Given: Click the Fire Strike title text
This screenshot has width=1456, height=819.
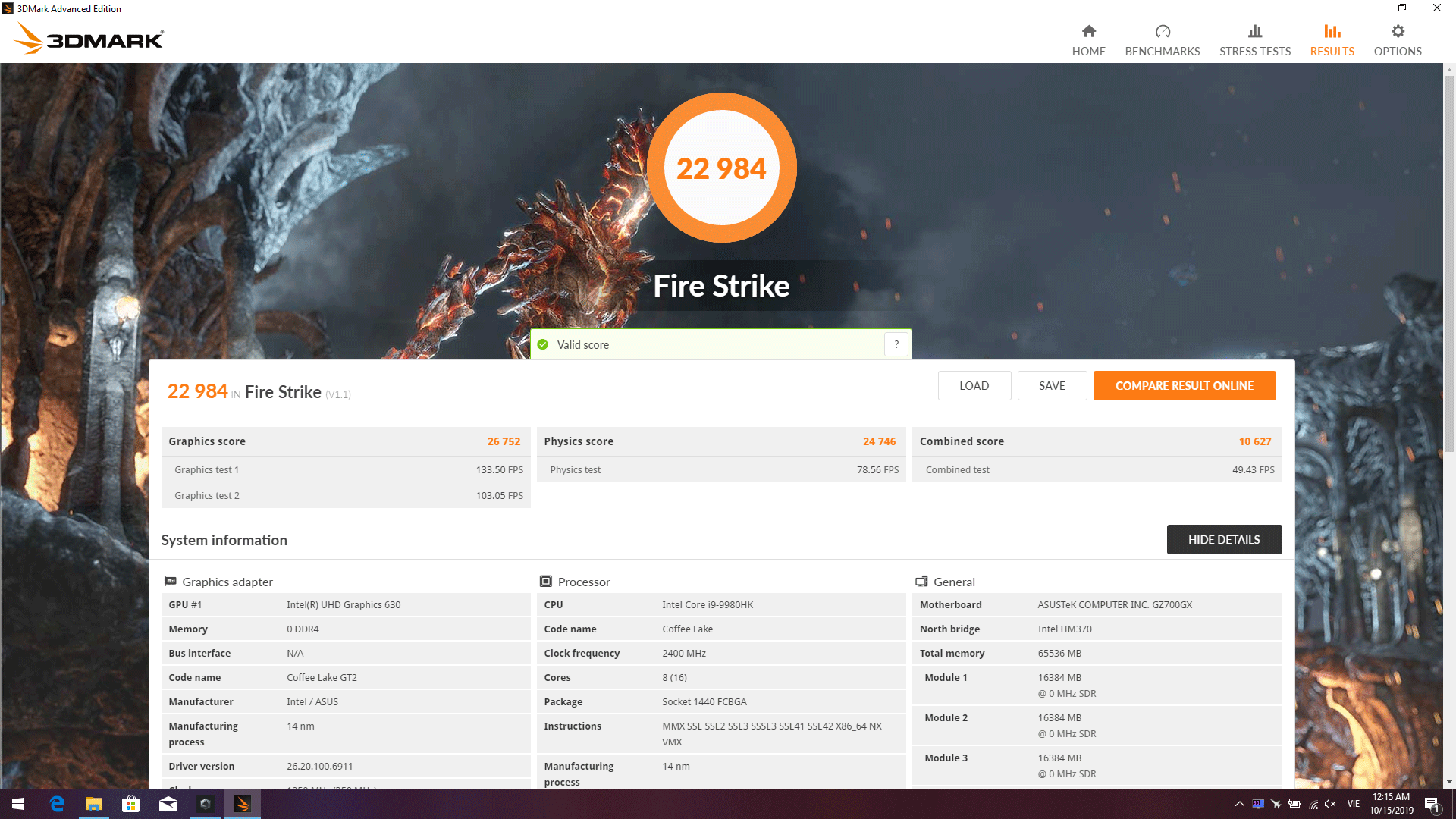Looking at the screenshot, I should 721,286.
